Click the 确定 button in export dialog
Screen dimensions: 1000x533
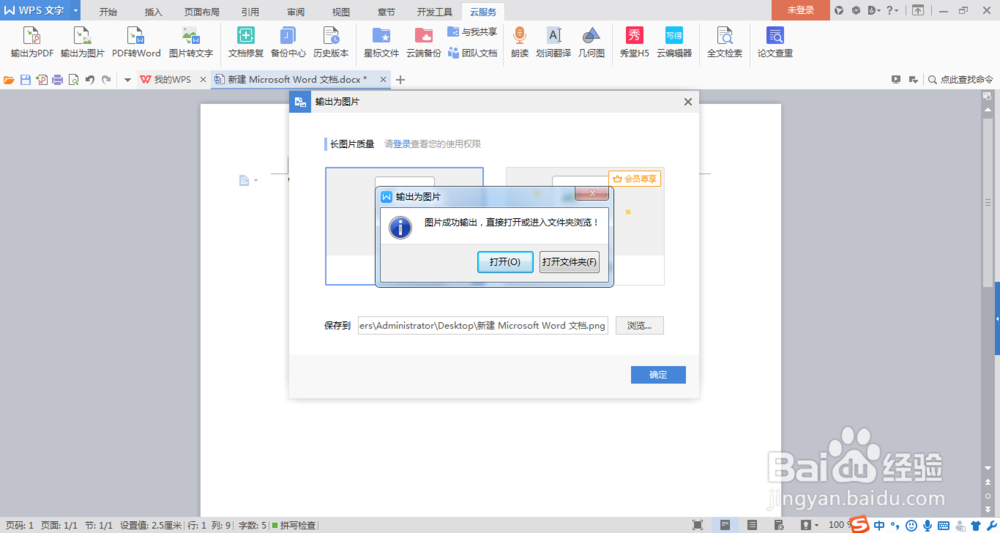pyautogui.click(x=658, y=375)
